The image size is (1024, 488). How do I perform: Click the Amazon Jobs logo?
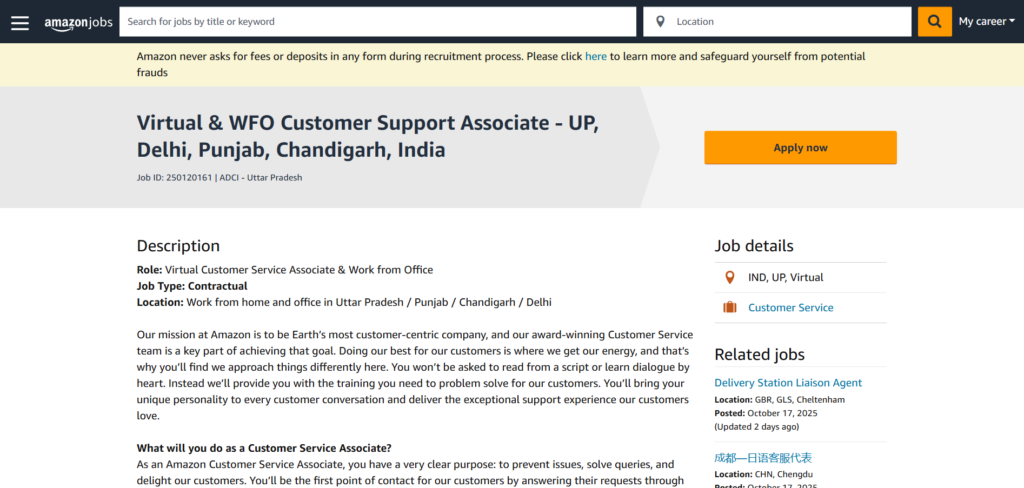(78, 22)
